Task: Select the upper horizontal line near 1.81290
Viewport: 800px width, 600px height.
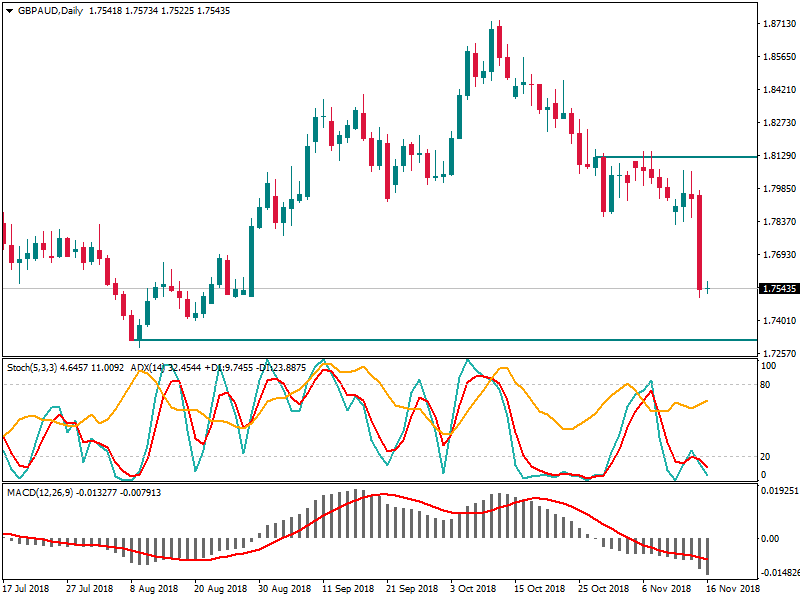Action: tap(676, 157)
